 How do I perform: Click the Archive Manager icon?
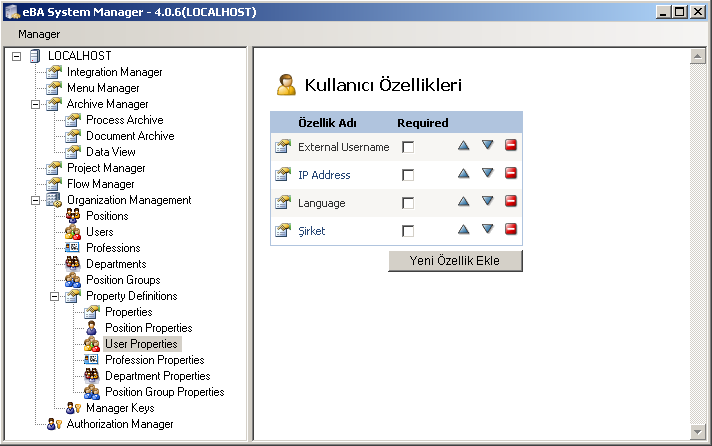click(x=54, y=104)
